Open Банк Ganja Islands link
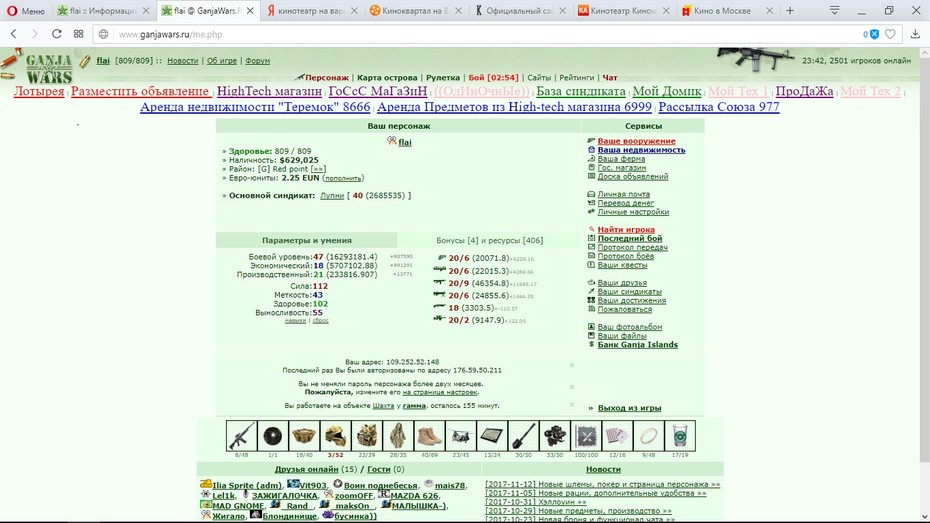 click(638, 345)
